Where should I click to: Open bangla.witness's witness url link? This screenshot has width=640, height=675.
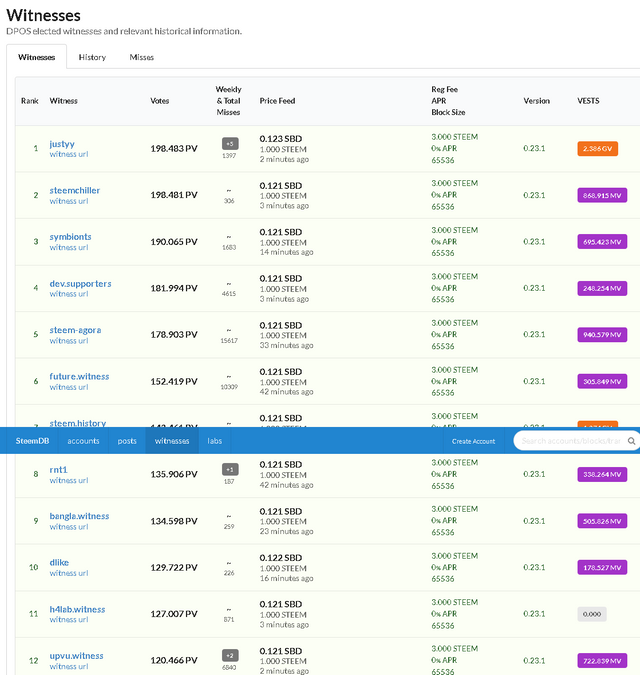click(69, 527)
